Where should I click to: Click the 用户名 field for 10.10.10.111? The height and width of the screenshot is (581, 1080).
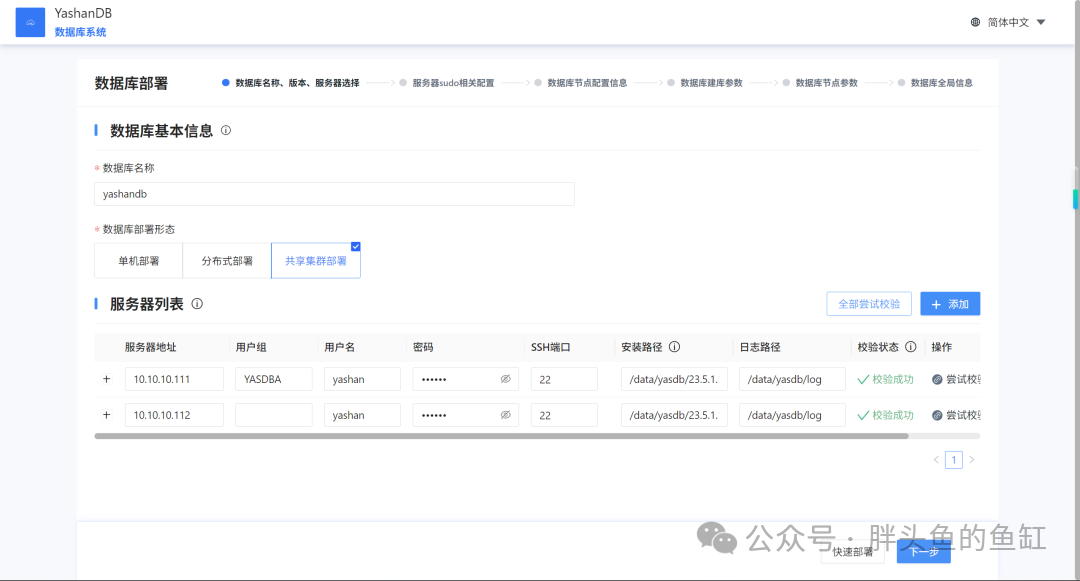362,379
